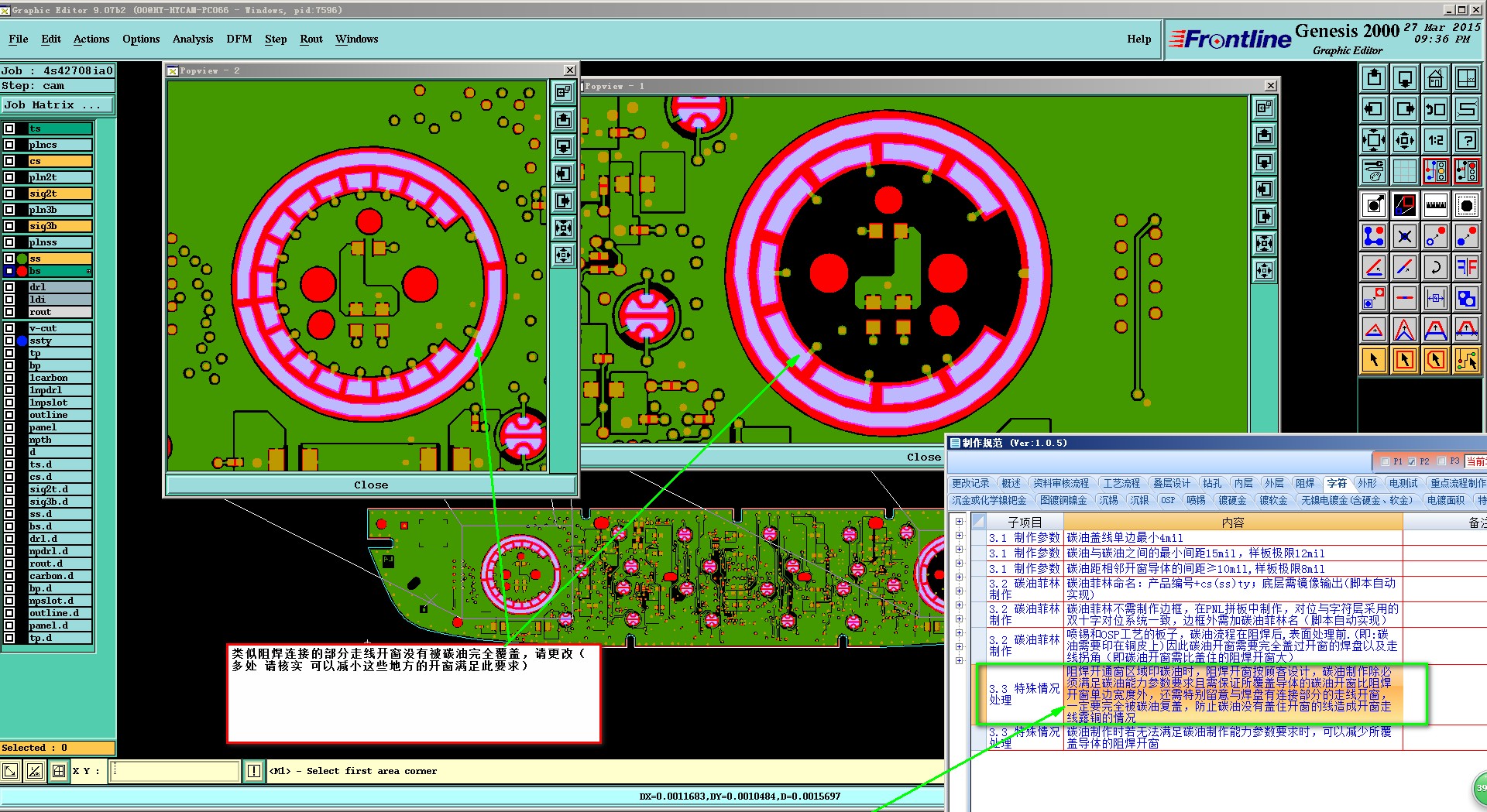Open the Actions menu
Screen dimensions: 1487x812
click(91, 39)
